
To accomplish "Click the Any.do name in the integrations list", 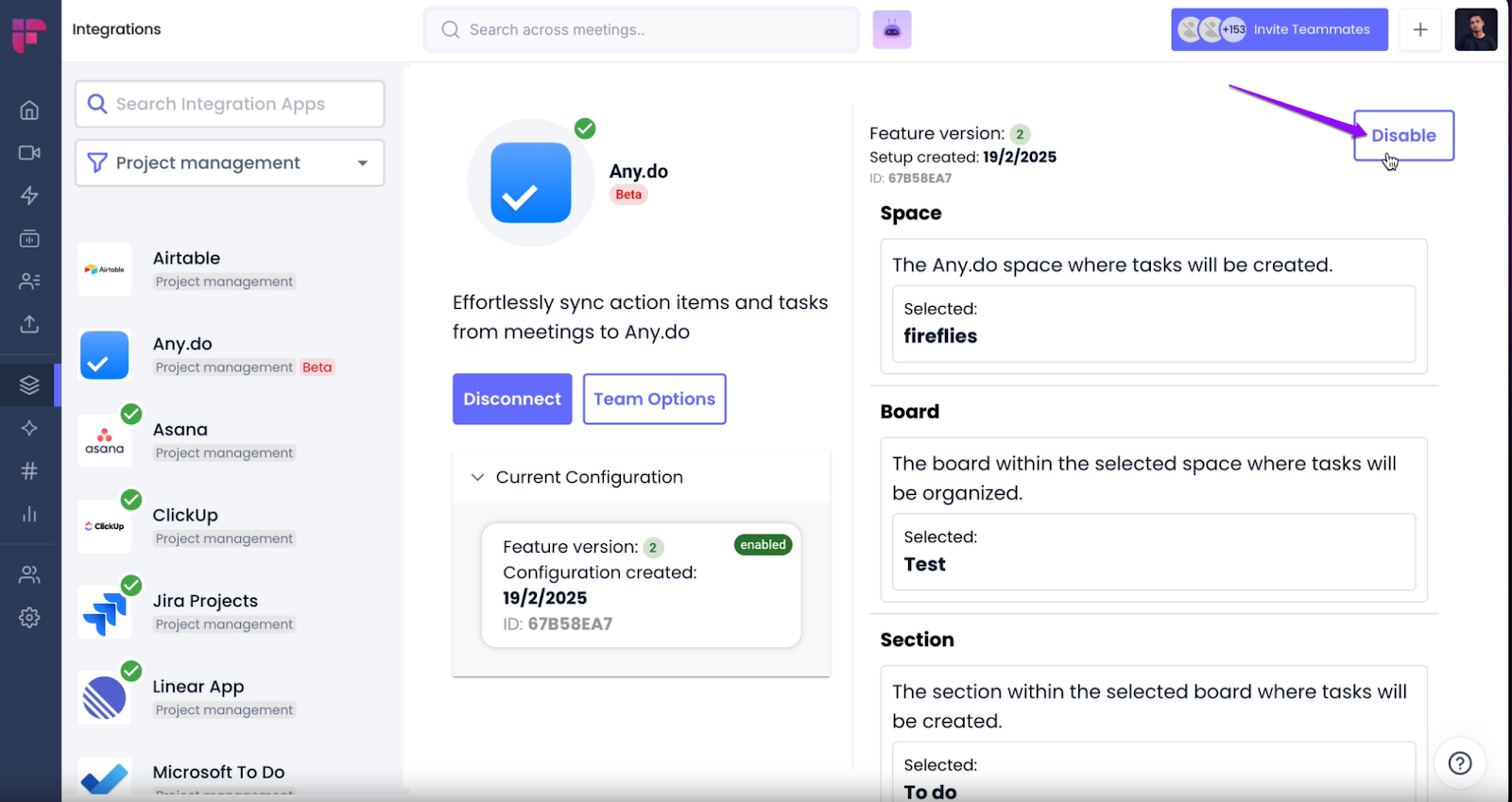I will (182, 344).
